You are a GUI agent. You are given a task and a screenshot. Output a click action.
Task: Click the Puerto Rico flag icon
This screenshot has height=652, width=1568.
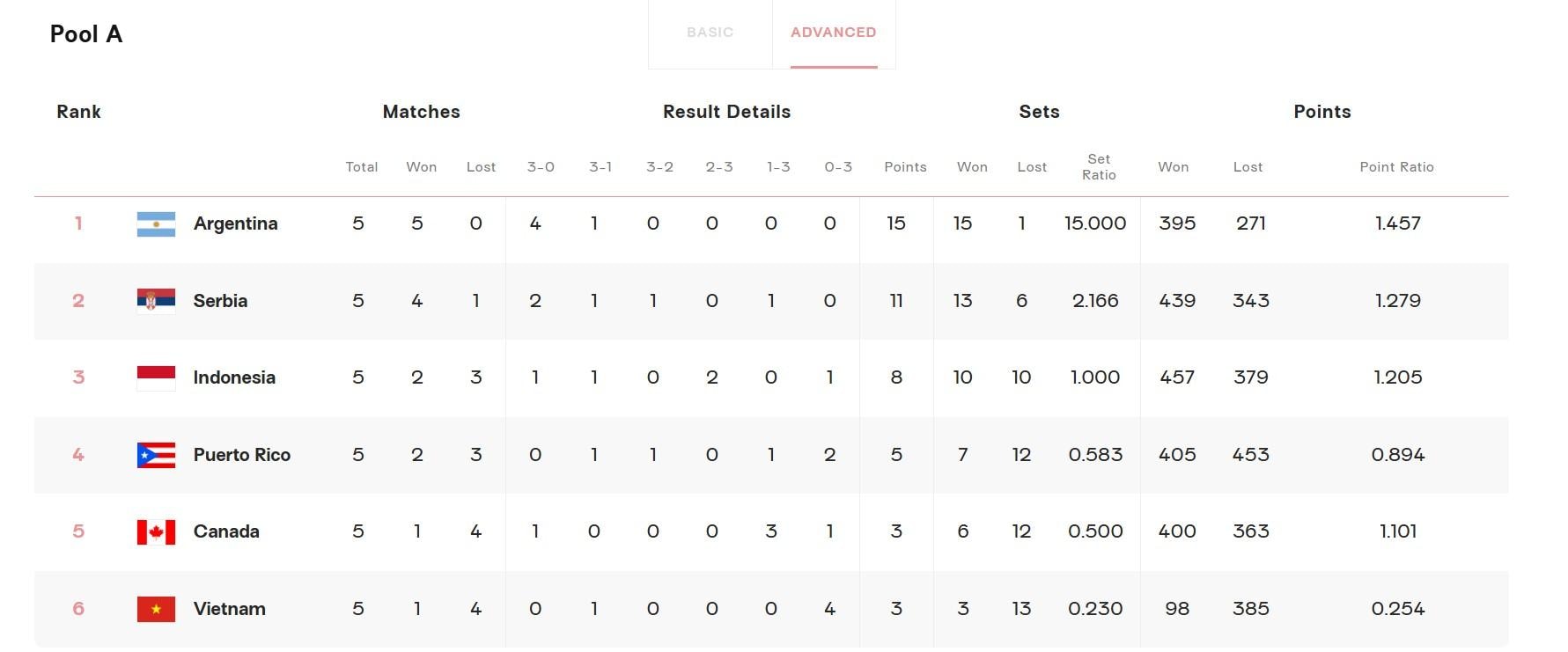(x=156, y=455)
